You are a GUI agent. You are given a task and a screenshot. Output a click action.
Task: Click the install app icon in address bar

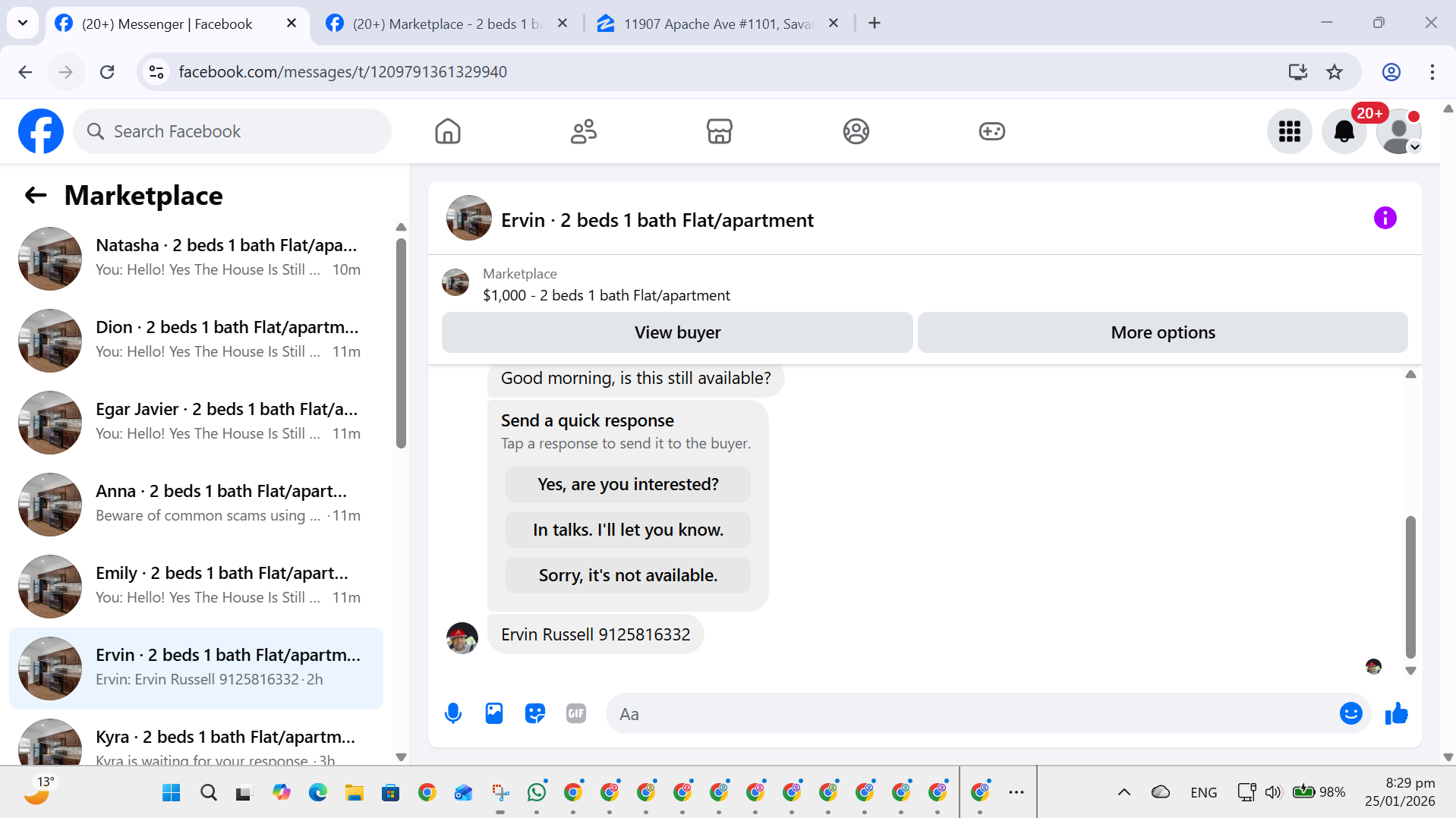[x=1297, y=72]
